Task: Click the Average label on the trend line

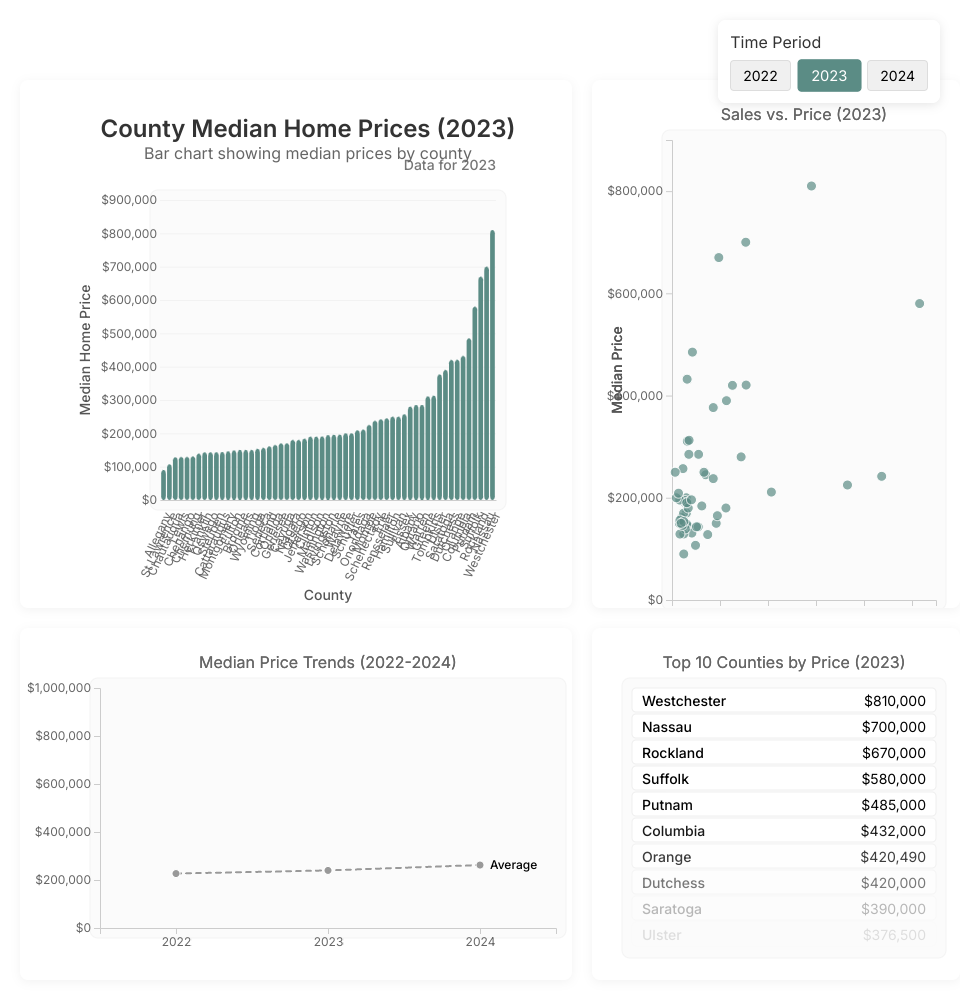Action: pos(513,865)
